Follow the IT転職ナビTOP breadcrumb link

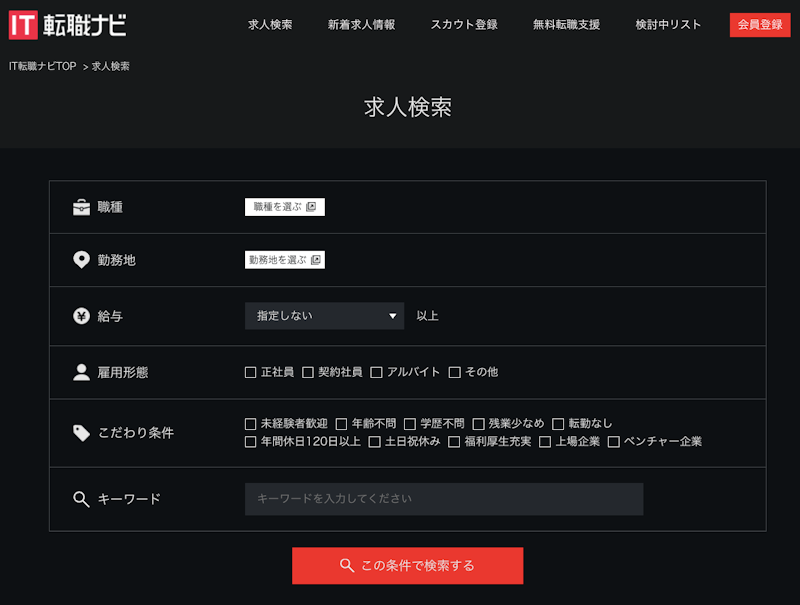42,66
